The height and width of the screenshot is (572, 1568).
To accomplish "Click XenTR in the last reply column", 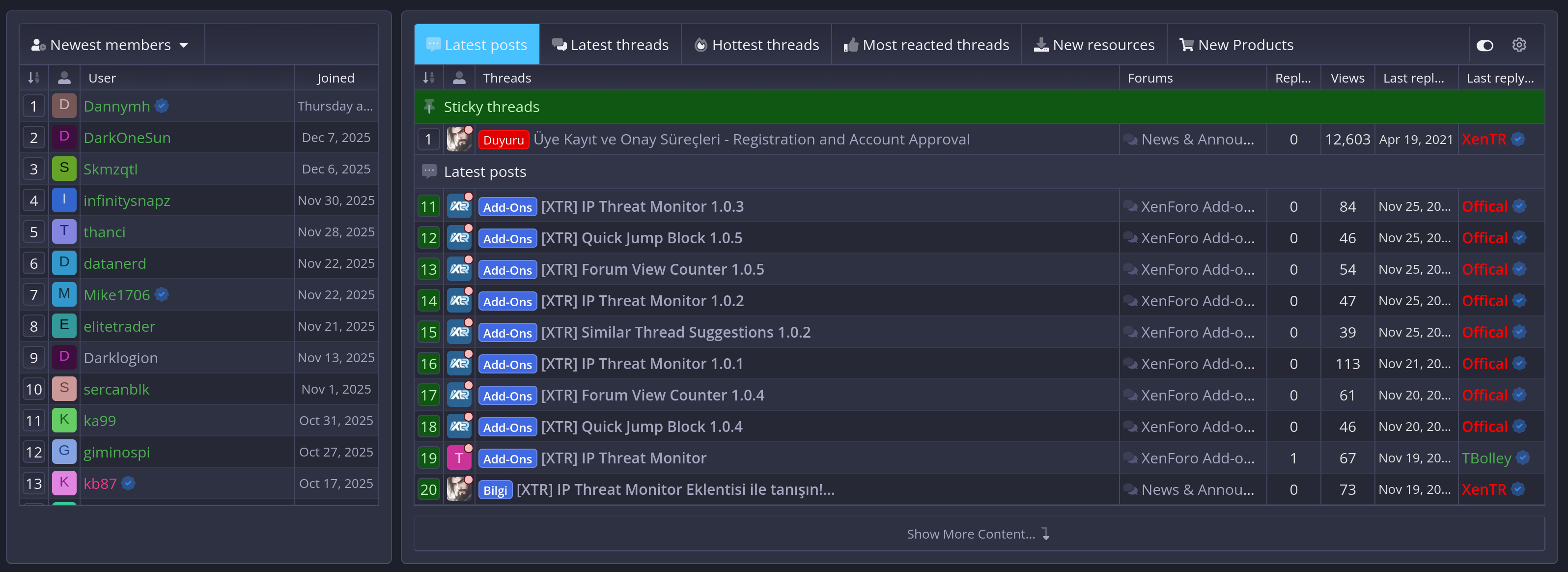I will coord(1484,139).
